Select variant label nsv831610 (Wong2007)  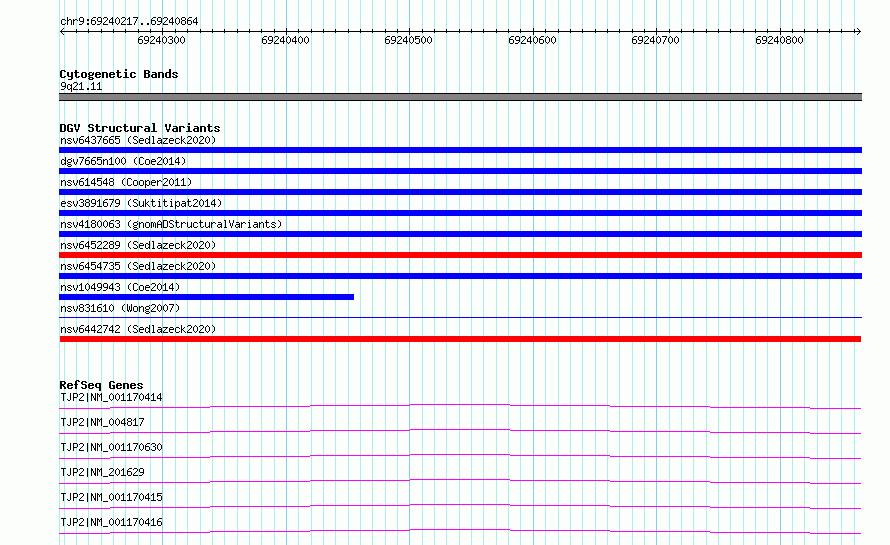point(120,308)
